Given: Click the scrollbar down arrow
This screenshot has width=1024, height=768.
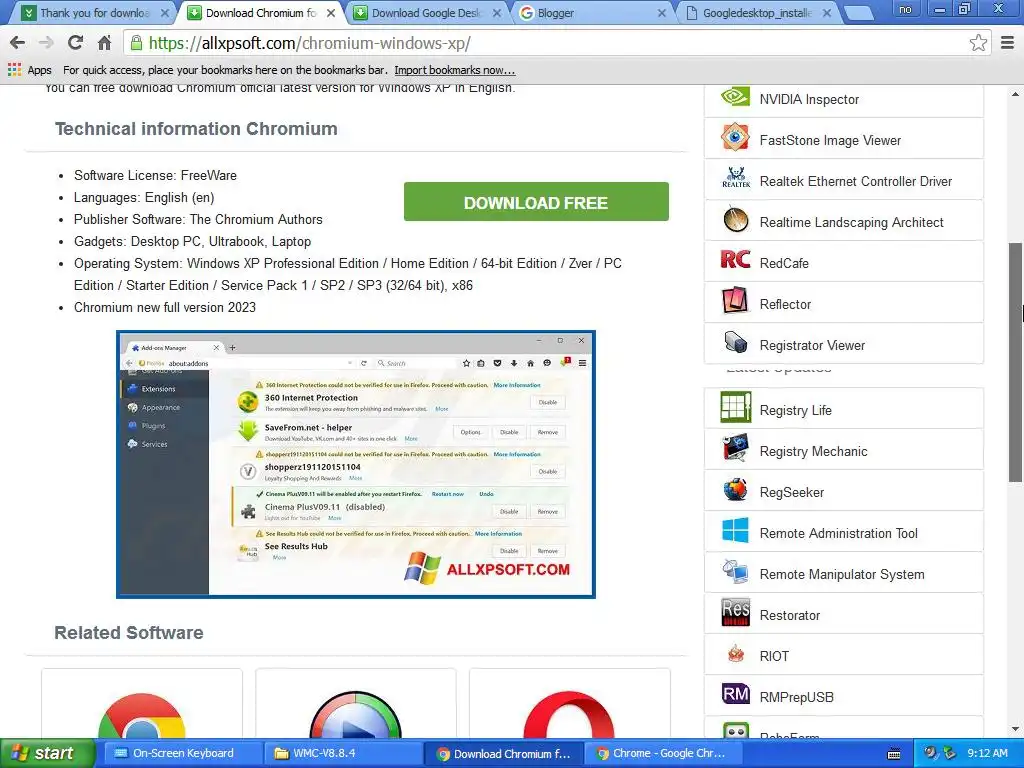Looking at the screenshot, I should pyautogui.click(x=1015, y=729).
